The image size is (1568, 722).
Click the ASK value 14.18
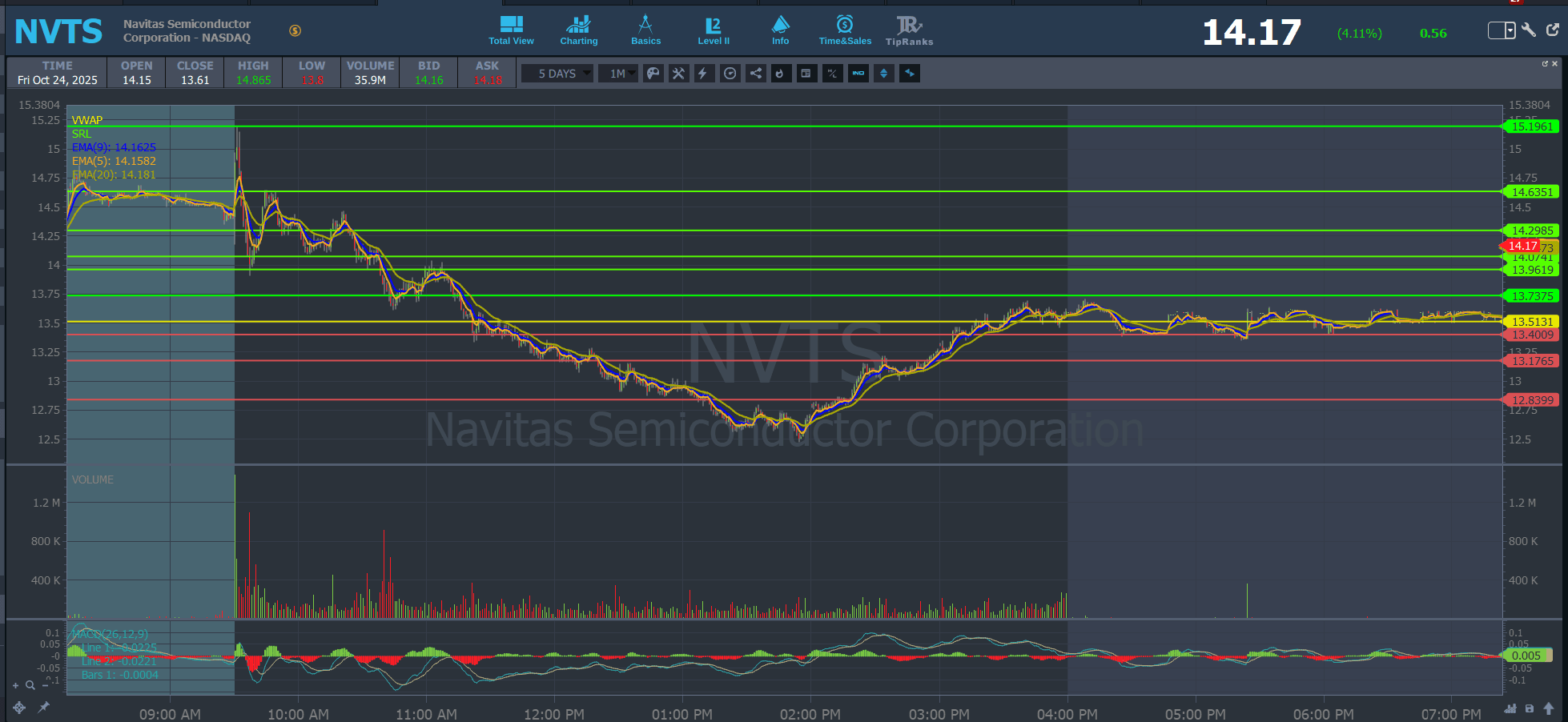[488, 80]
